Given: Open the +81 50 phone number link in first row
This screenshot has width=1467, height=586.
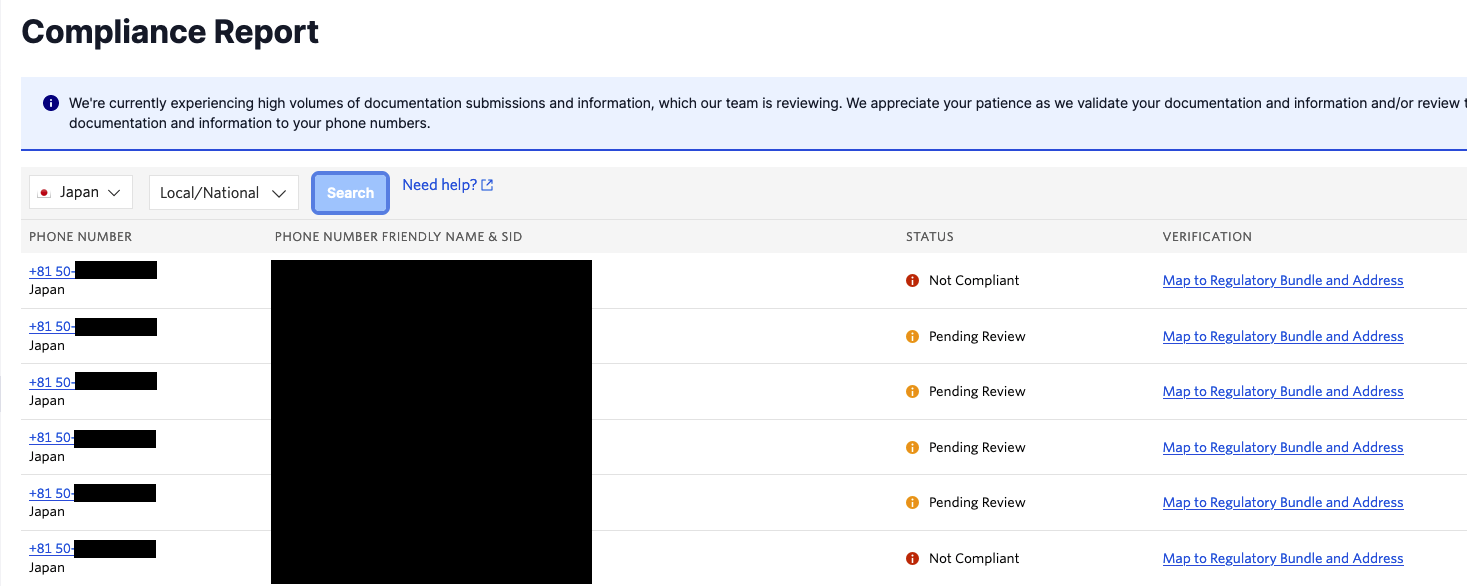Looking at the screenshot, I should click(x=52, y=271).
